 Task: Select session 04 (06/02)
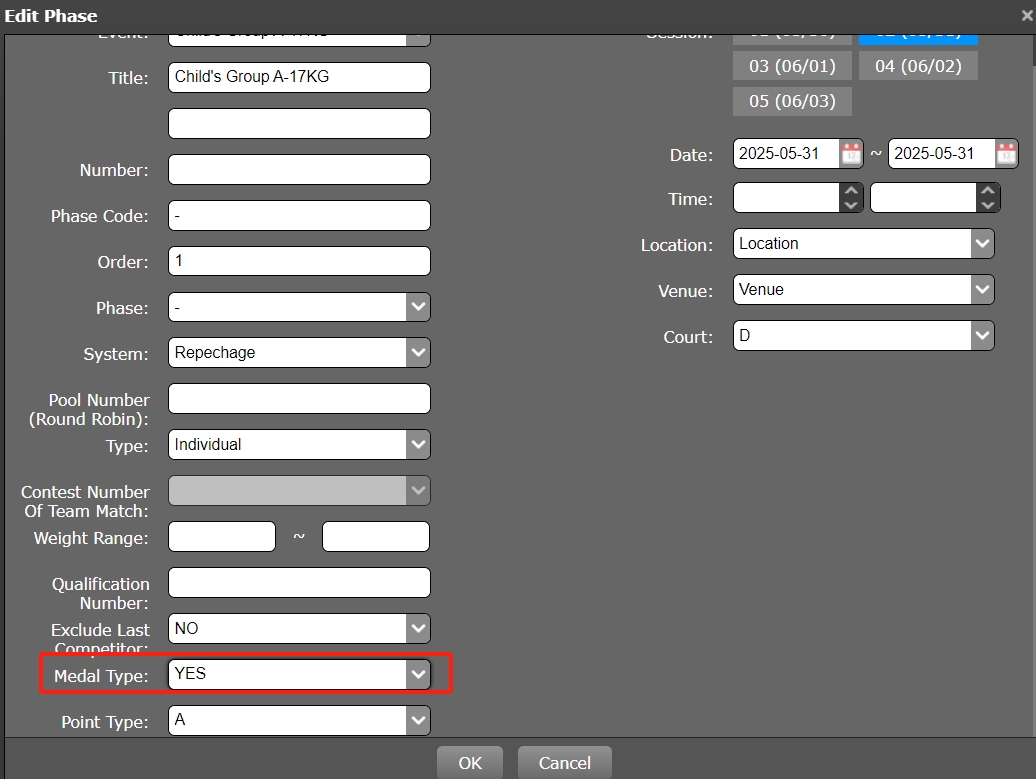pyautogui.click(x=917, y=66)
